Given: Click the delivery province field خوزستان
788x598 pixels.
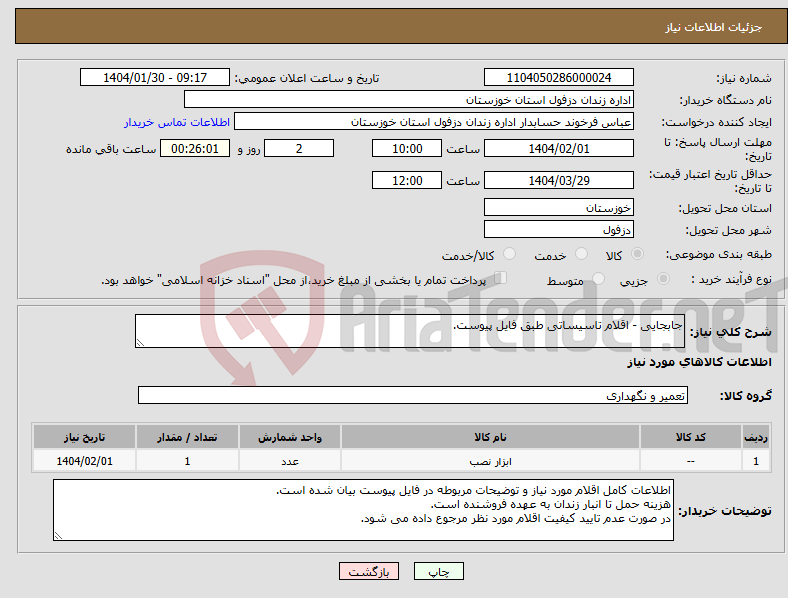Looking at the screenshot, I should click(x=558, y=207).
